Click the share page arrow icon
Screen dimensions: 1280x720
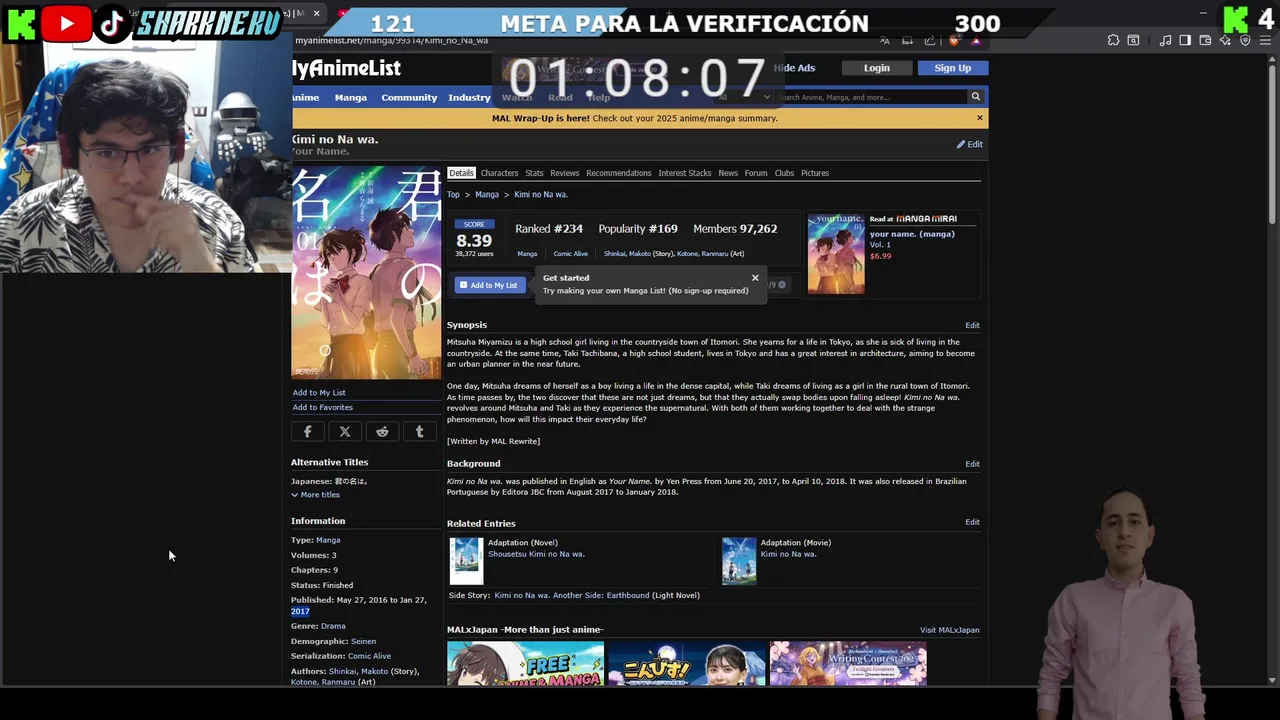pyautogui.click(x=930, y=40)
